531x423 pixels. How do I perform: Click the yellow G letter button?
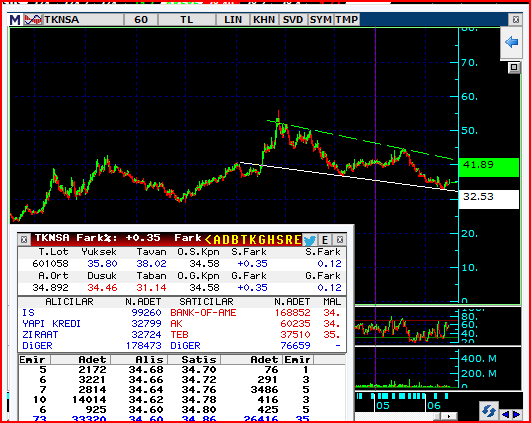click(x=262, y=240)
